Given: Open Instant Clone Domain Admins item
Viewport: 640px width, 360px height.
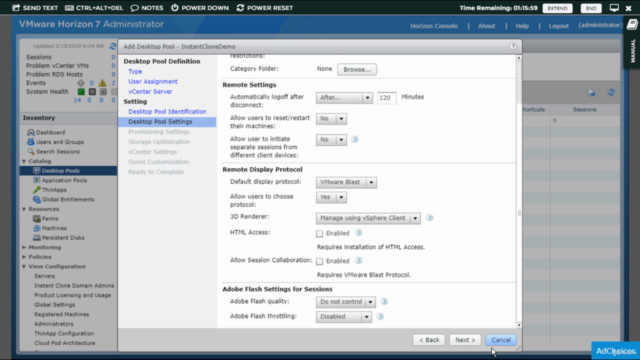Looking at the screenshot, I should tap(74, 286).
